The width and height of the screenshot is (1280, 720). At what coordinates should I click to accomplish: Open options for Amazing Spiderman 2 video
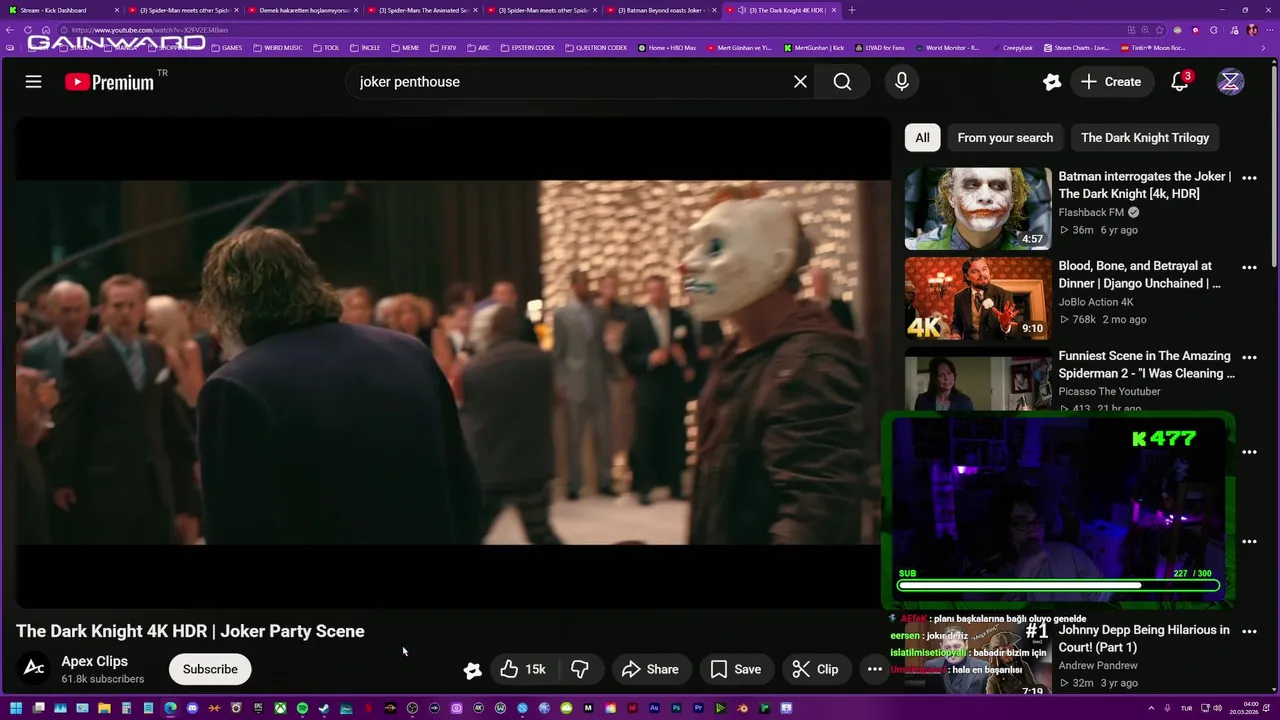[x=1249, y=358]
